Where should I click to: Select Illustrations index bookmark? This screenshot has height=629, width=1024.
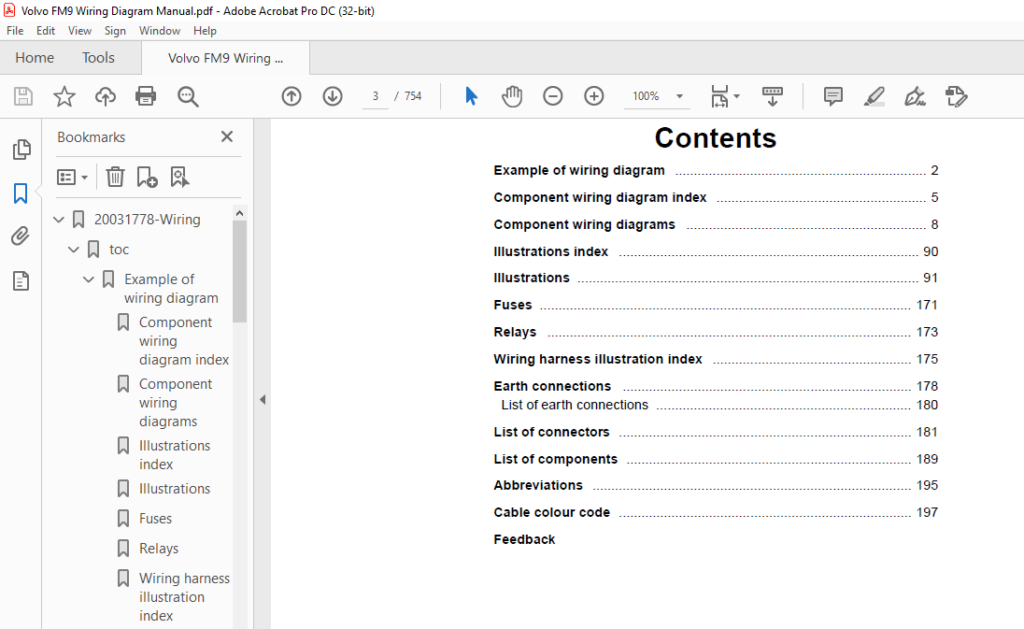click(x=174, y=455)
